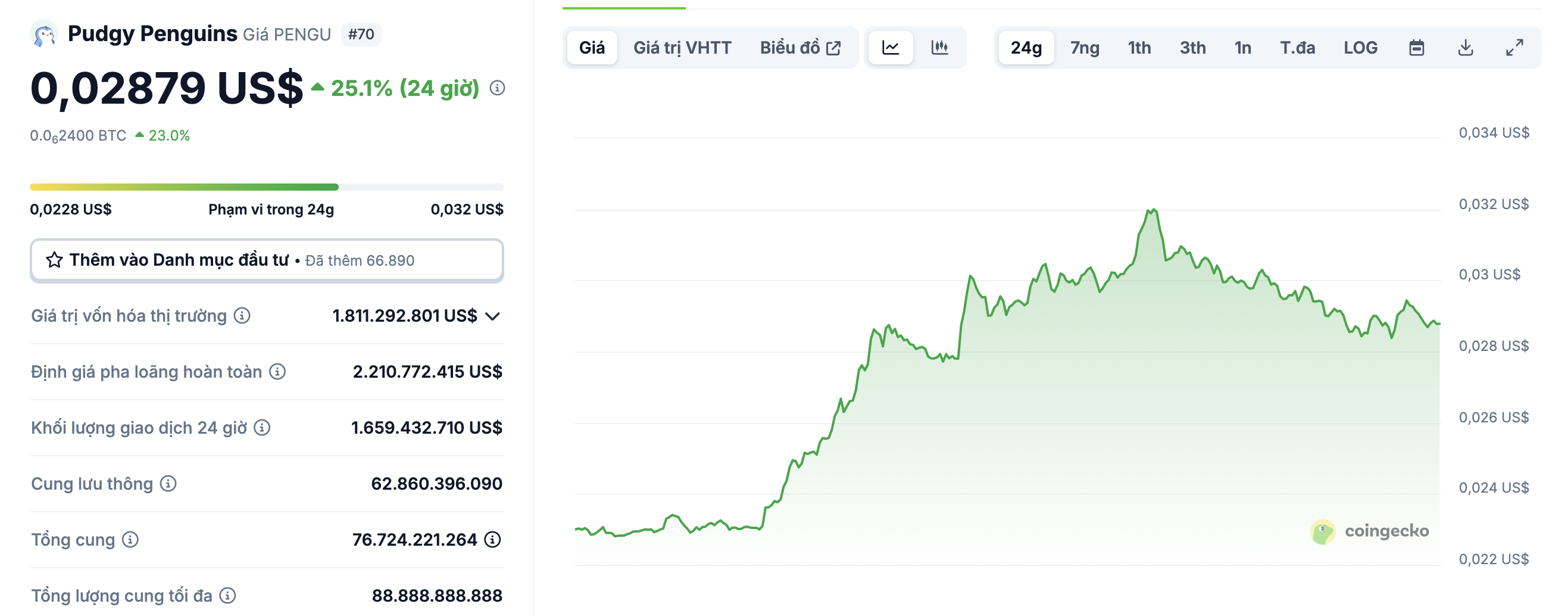Select the 3th time range
Viewport: 1568px width, 616px height.
[x=1192, y=48]
